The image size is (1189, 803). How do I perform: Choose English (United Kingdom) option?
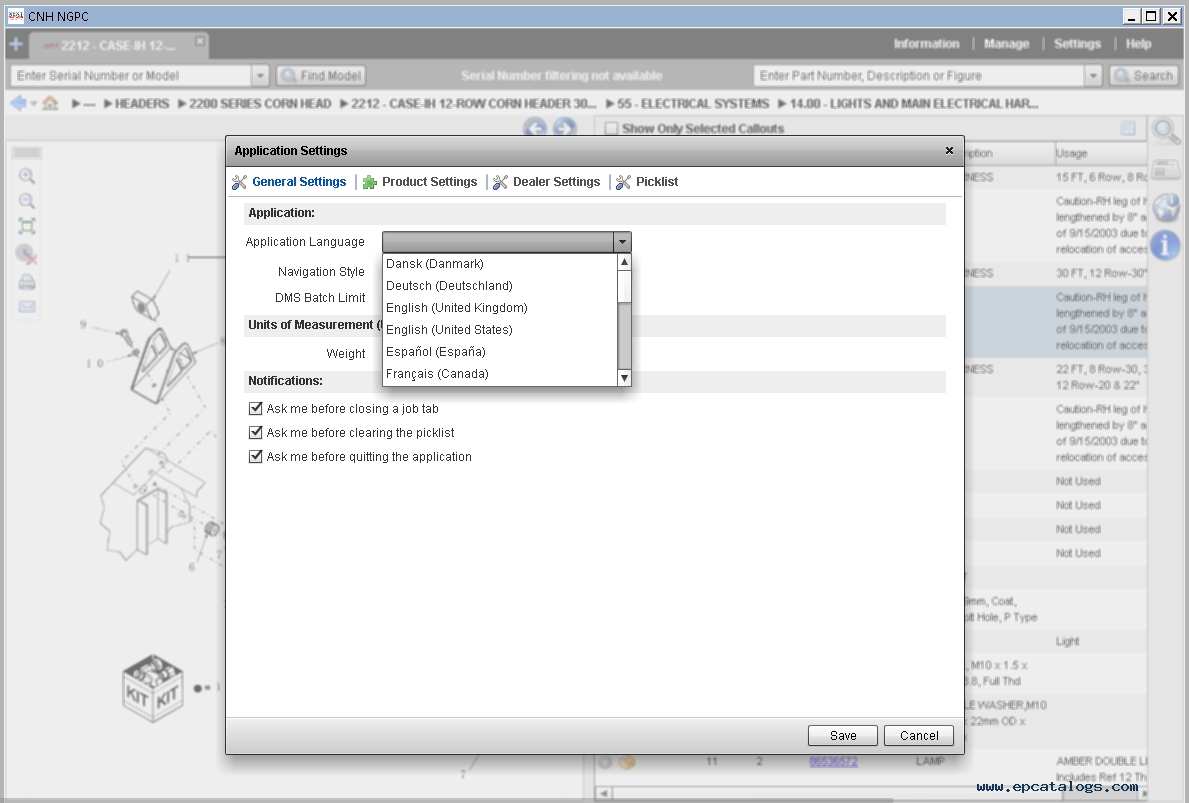pos(500,308)
